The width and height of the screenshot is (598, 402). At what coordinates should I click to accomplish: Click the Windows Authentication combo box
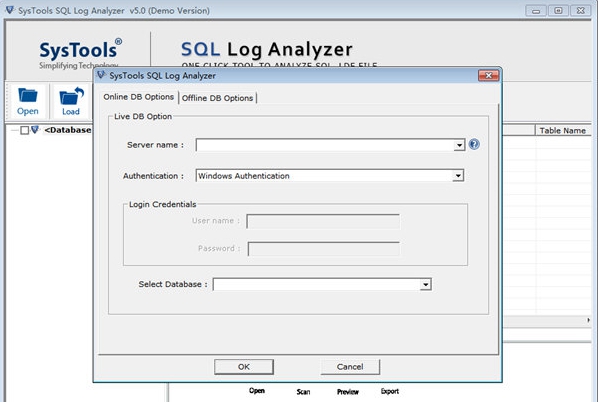click(330, 176)
